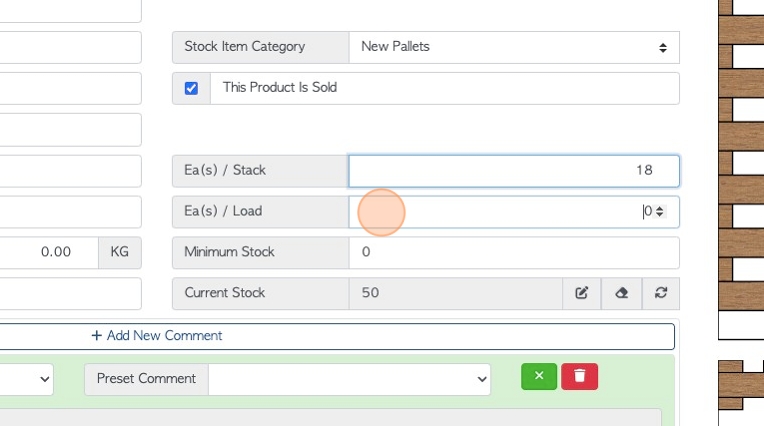Screen dimensions: 764x426
Task: Uncheck the This Product Is Sold checkbox
Action: [191, 88]
